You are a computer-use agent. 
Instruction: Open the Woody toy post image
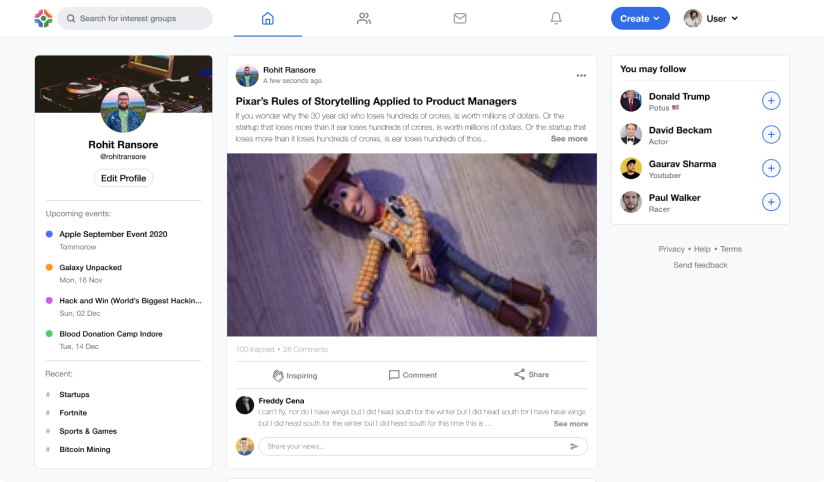coord(412,245)
